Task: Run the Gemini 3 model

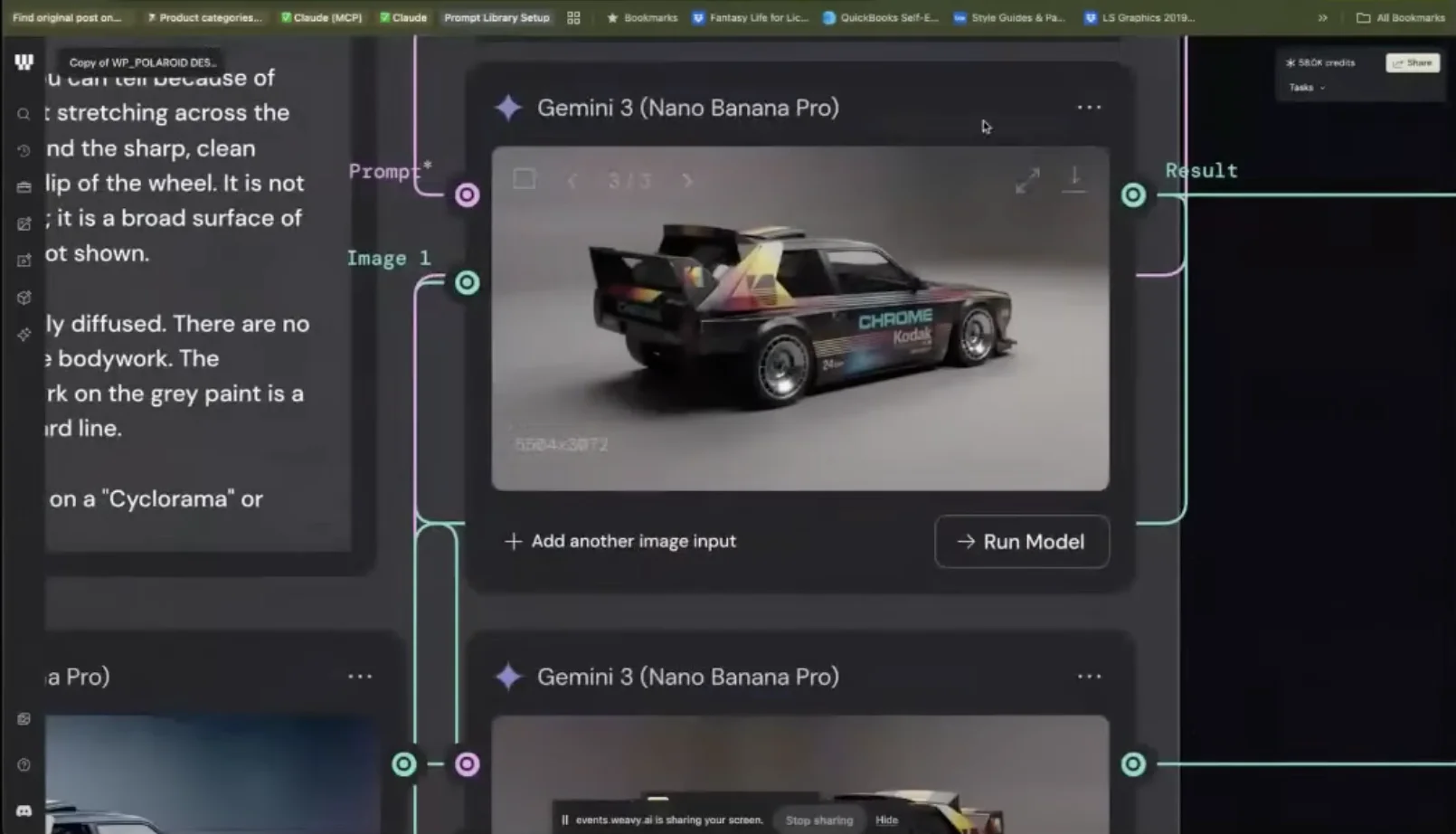Action: (1022, 542)
